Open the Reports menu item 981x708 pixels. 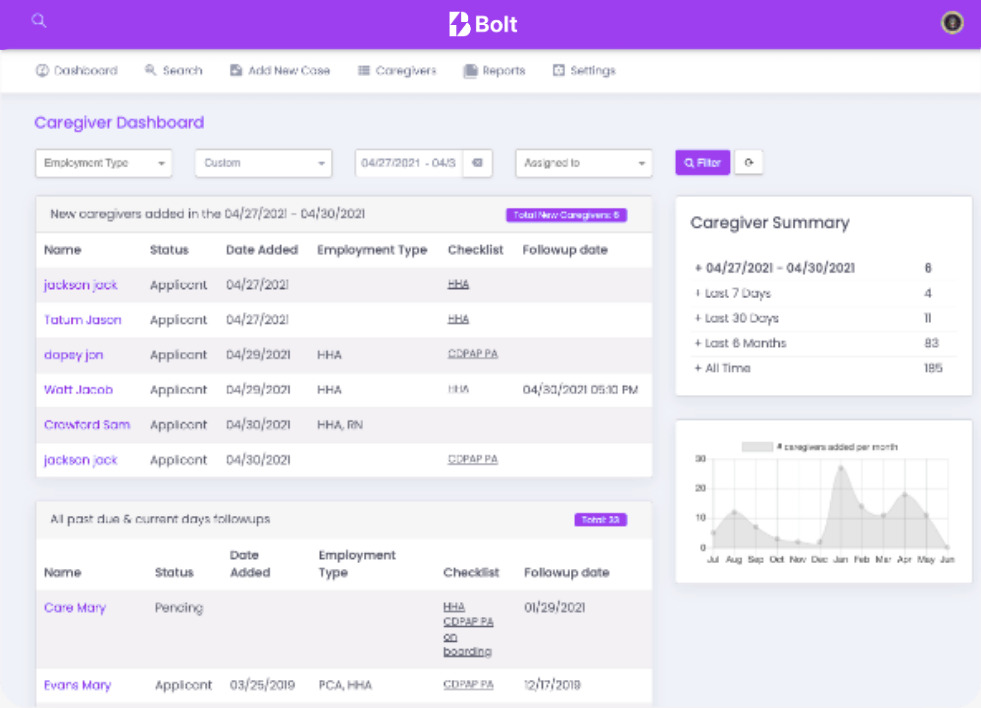tap(494, 71)
